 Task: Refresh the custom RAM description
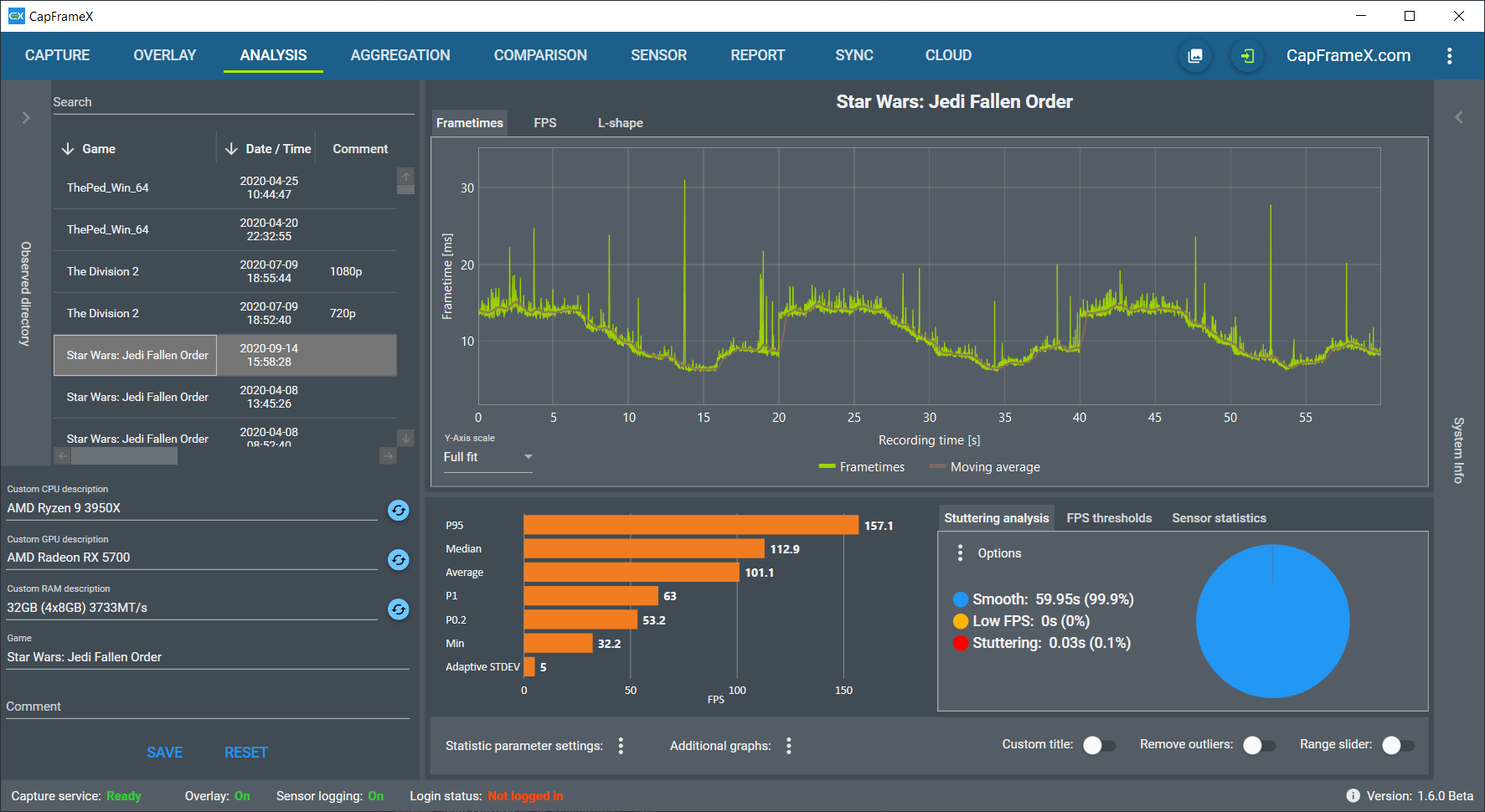click(399, 609)
